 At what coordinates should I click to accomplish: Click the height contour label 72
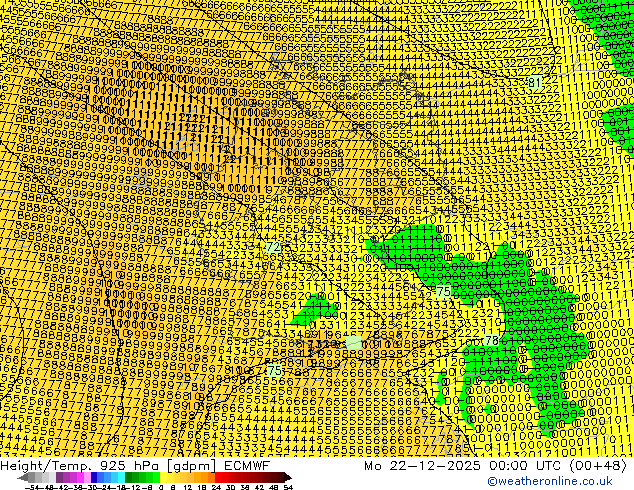pyautogui.click(x=273, y=247)
